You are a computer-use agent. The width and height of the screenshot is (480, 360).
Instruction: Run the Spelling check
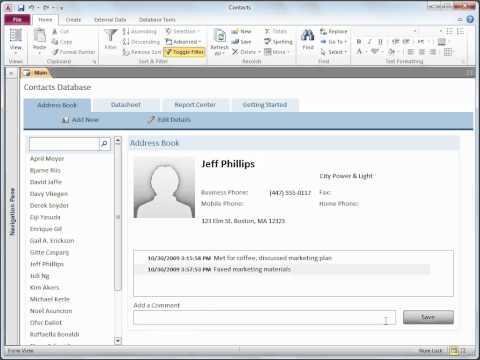(278, 42)
